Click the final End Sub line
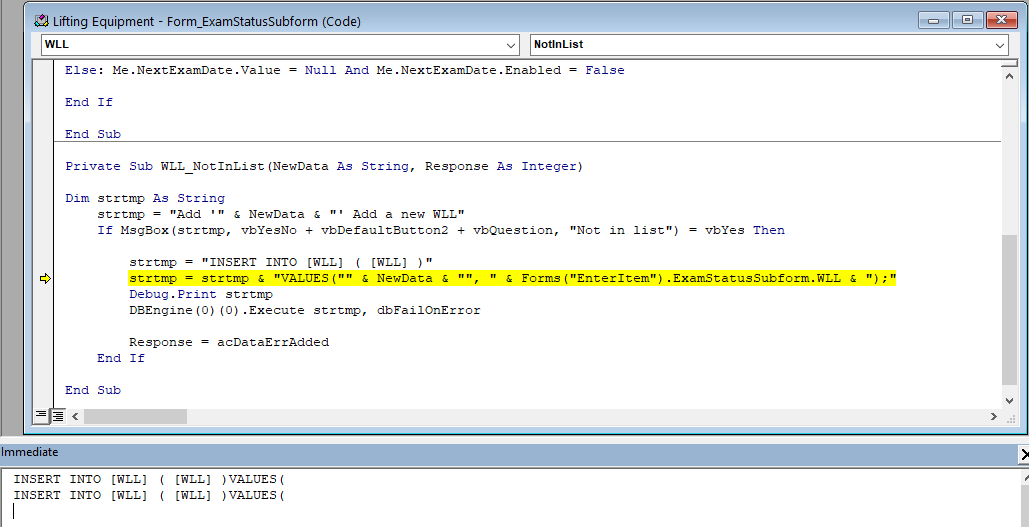 tap(93, 390)
